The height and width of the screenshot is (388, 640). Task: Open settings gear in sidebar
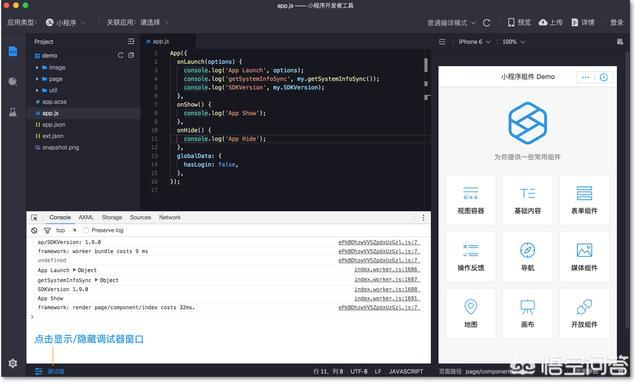coord(13,363)
